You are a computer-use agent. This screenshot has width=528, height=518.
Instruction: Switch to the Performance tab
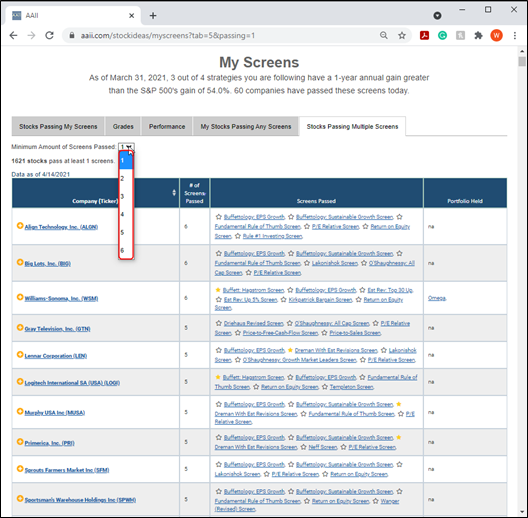167,126
